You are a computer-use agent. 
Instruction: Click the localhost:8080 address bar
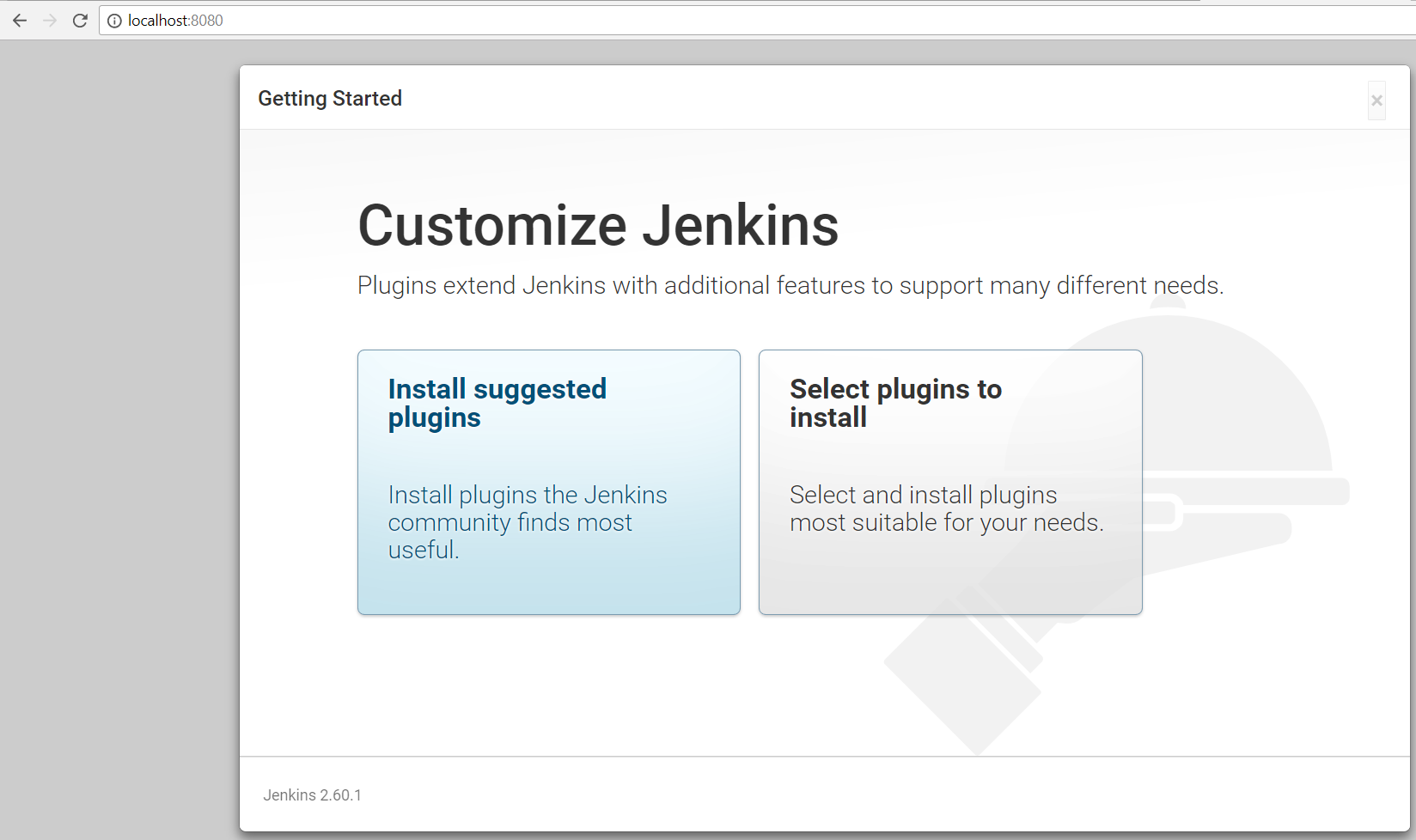pyautogui.click(x=756, y=21)
